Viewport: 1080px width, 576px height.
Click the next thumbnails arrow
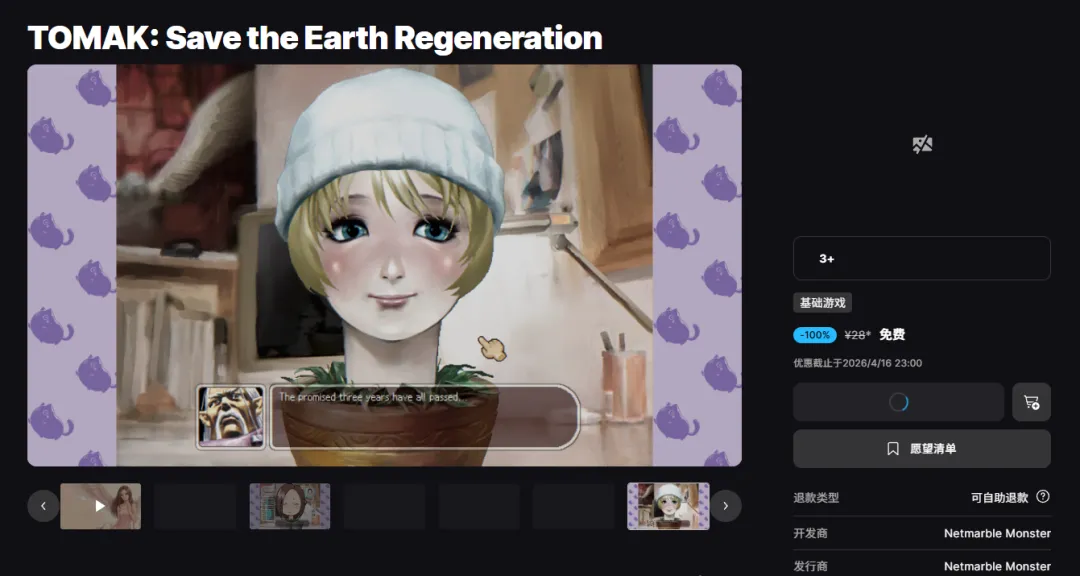(725, 506)
